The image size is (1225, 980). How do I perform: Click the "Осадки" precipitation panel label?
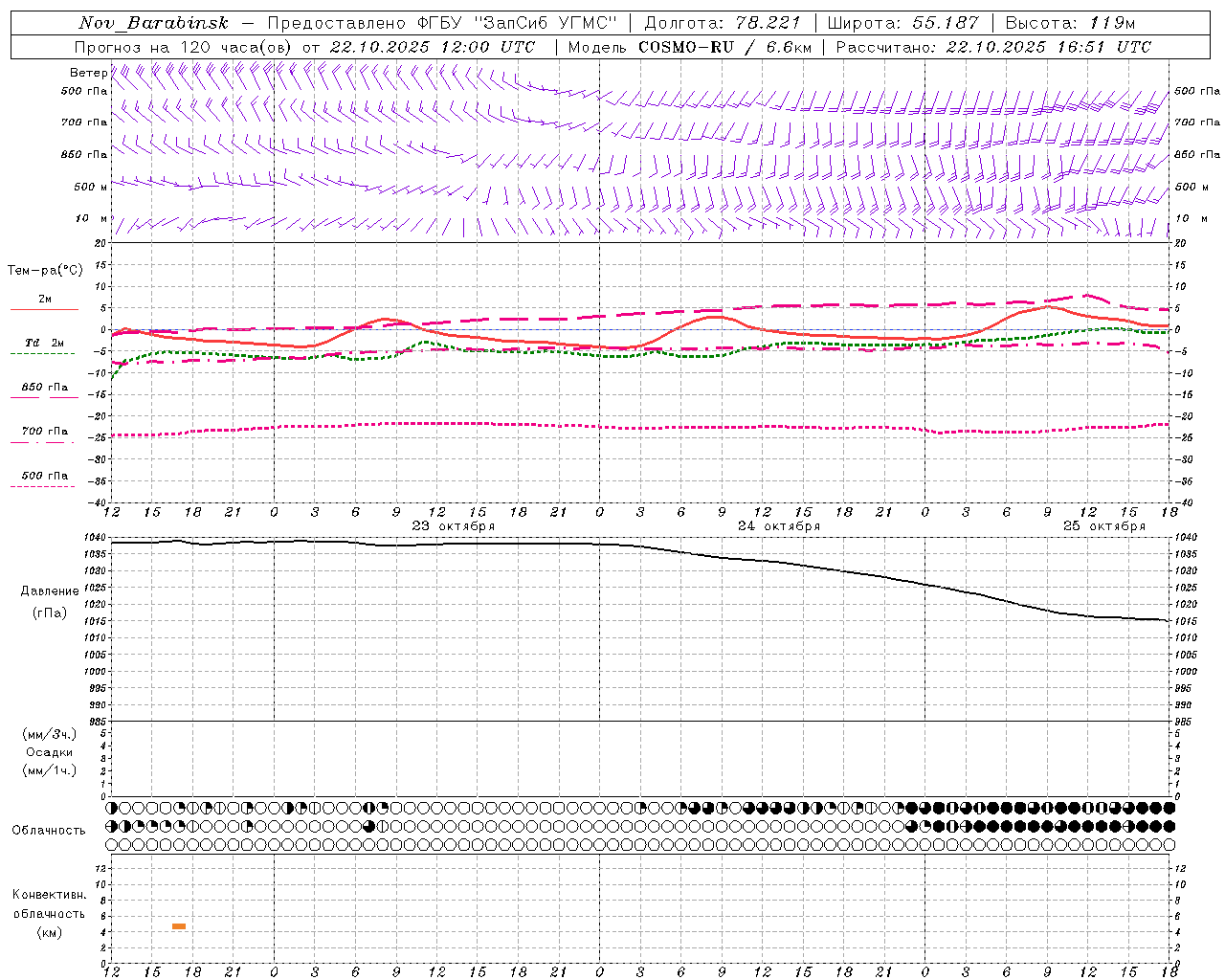coord(50,752)
